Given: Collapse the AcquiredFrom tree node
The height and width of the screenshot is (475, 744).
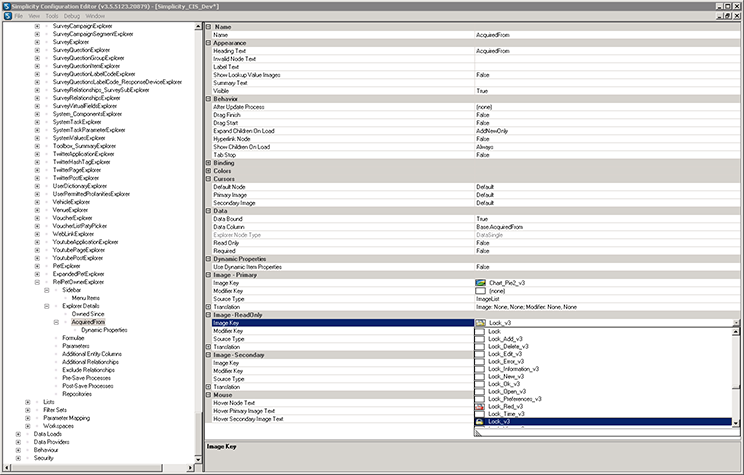Looking at the screenshot, I should [56, 322].
